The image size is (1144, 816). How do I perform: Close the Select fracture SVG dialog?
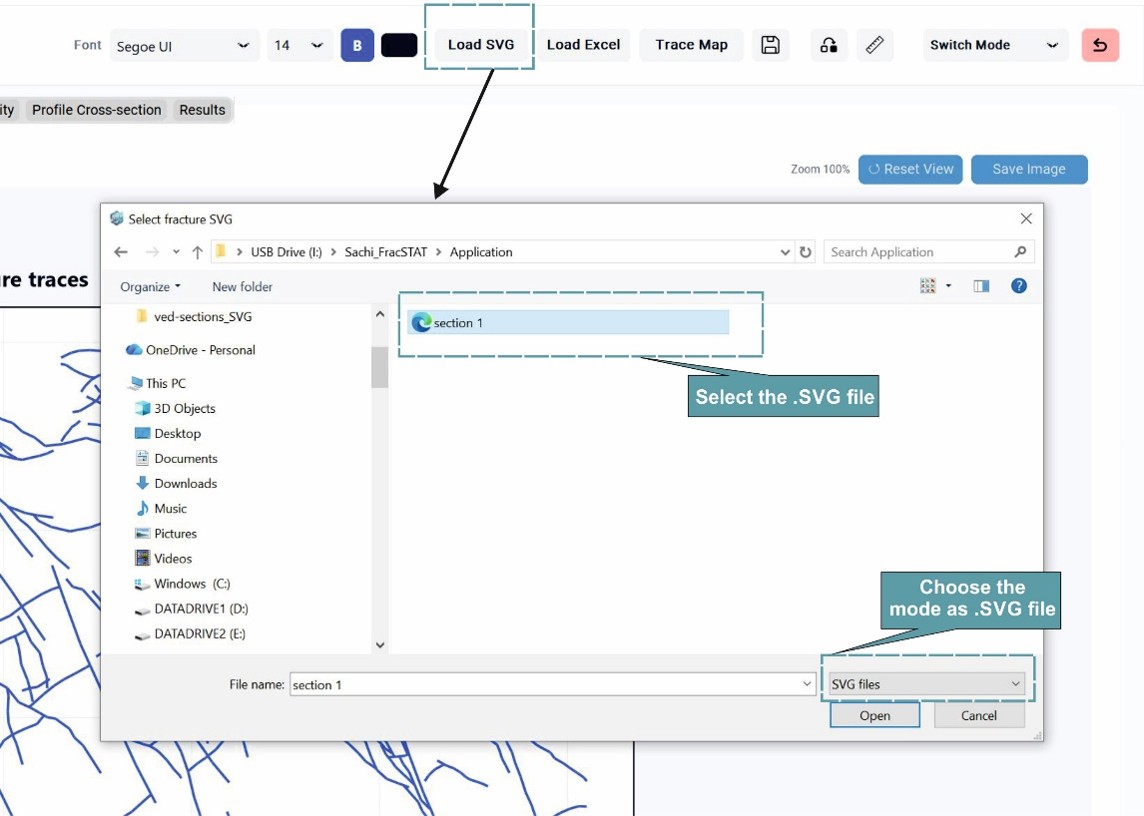coord(1026,219)
